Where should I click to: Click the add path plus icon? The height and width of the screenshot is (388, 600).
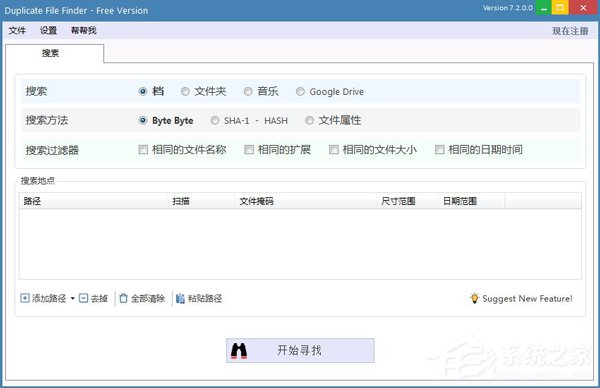[25, 298]
